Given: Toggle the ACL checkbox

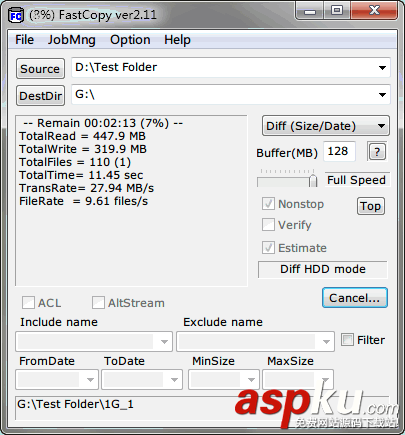Looking at the screenshot, I should [28, 303].
